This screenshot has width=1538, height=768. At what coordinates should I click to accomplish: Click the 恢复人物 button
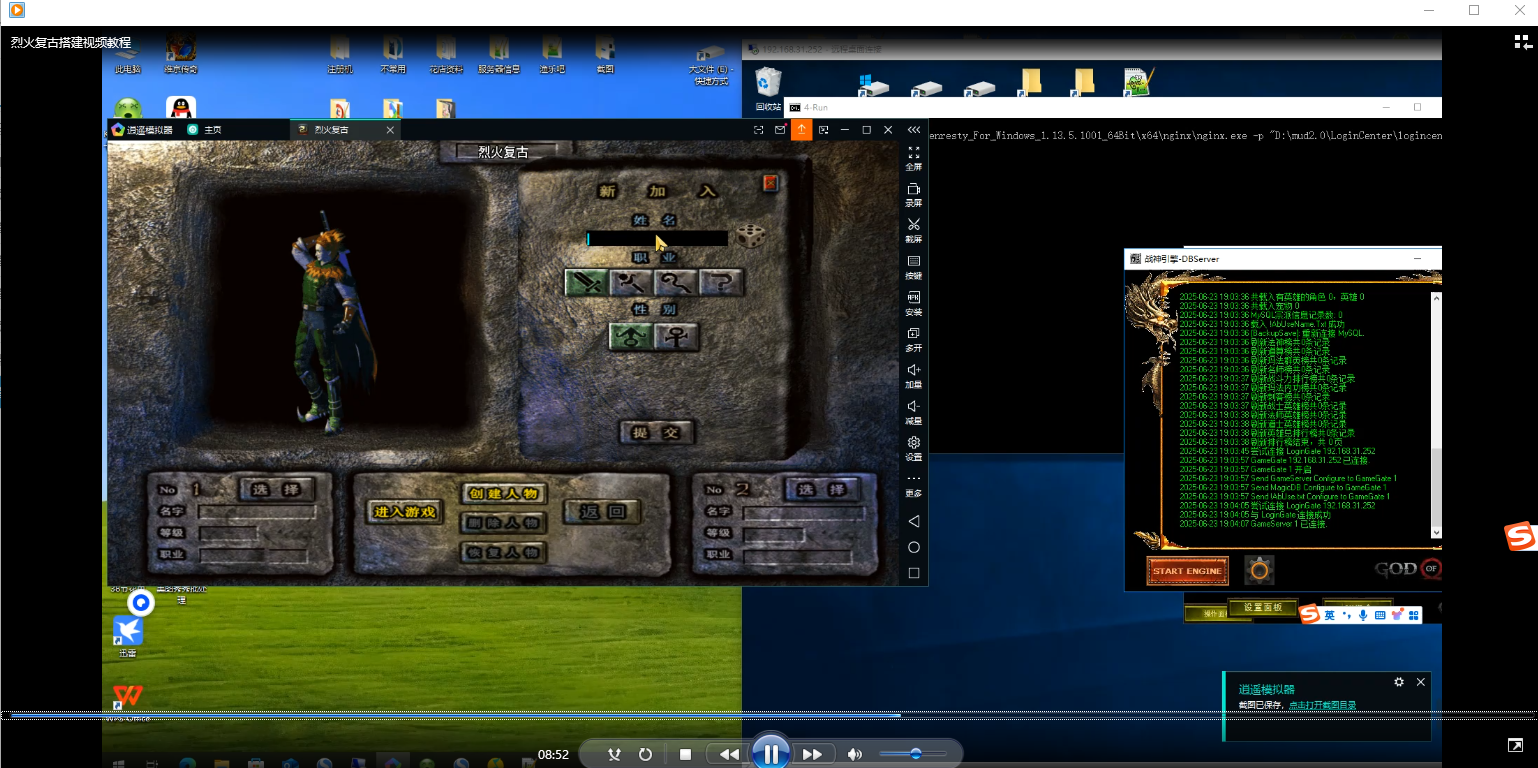[x=504, y=552]
